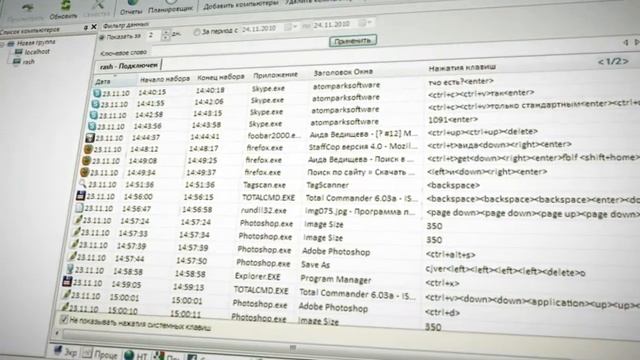640x360 pixels.
Task: Click the horizontal scrollbar under the table
Action: click(x=293, y=347)
